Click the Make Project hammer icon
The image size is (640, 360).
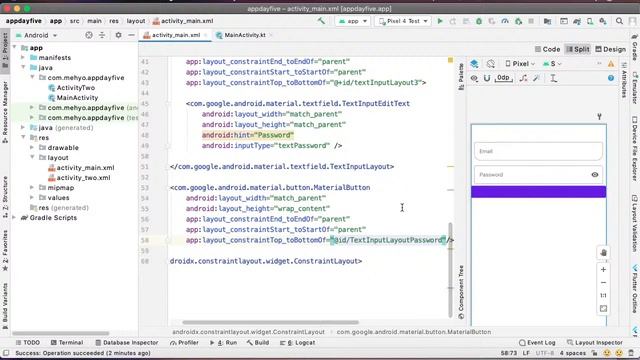click(x=321, y=21)
